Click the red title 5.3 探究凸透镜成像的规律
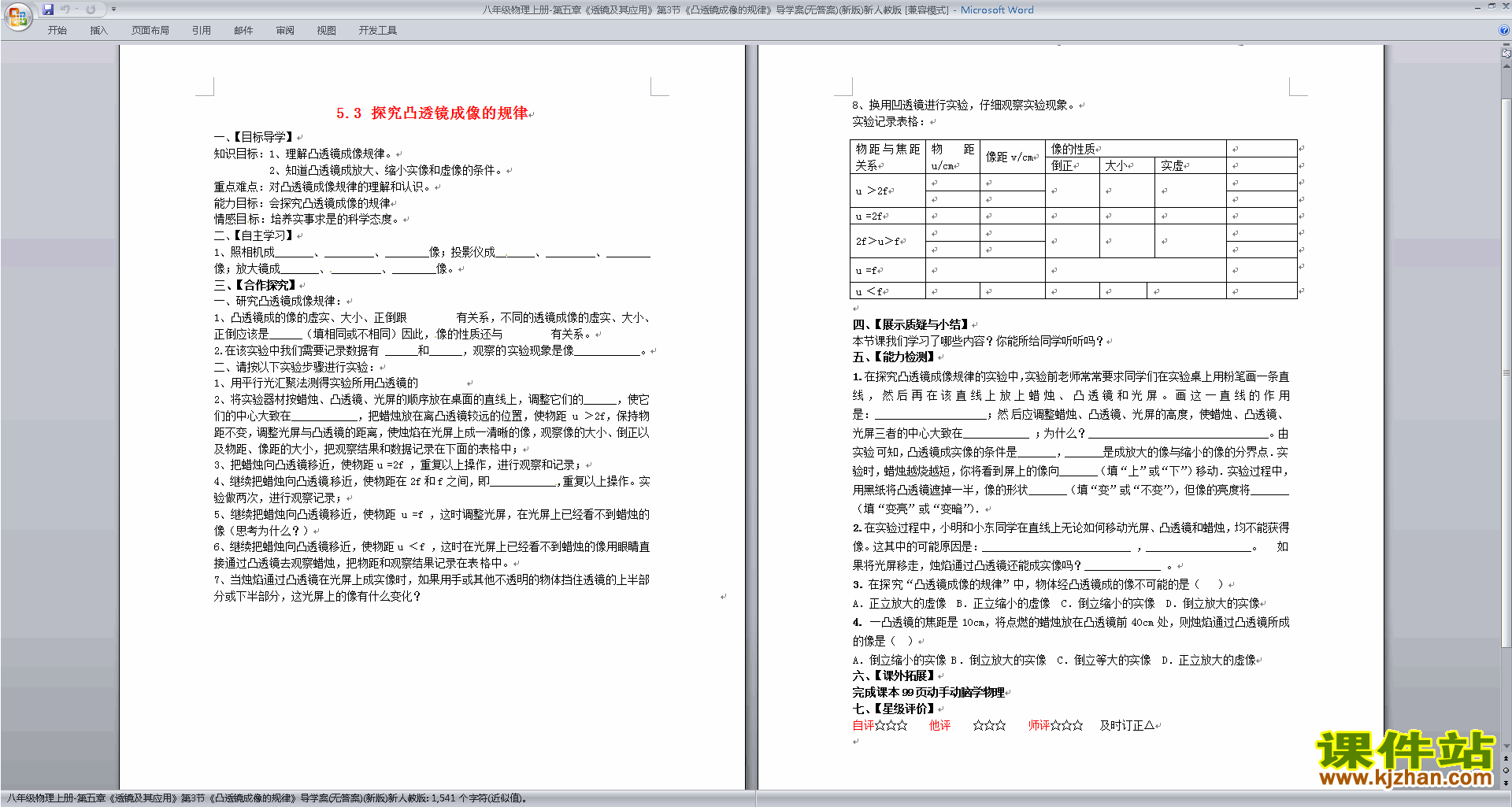Screen dimensions: 1512x807 point(432,113)
